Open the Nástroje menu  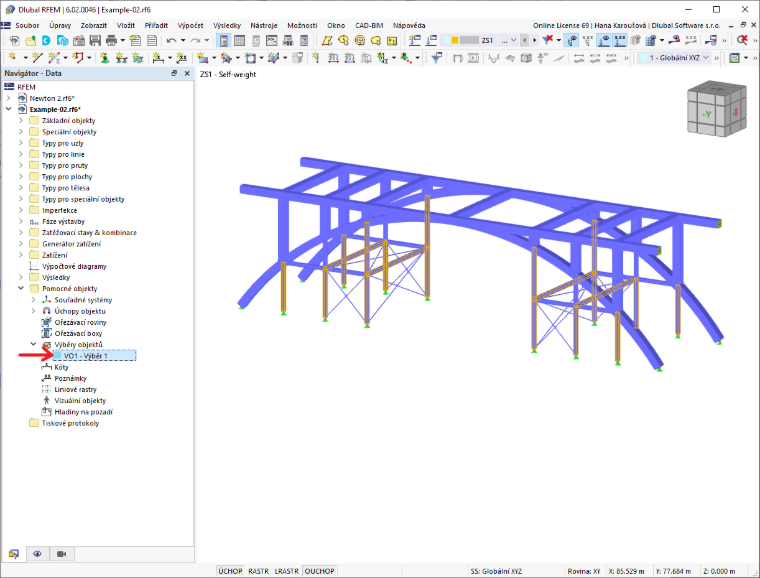coord(264,25)
